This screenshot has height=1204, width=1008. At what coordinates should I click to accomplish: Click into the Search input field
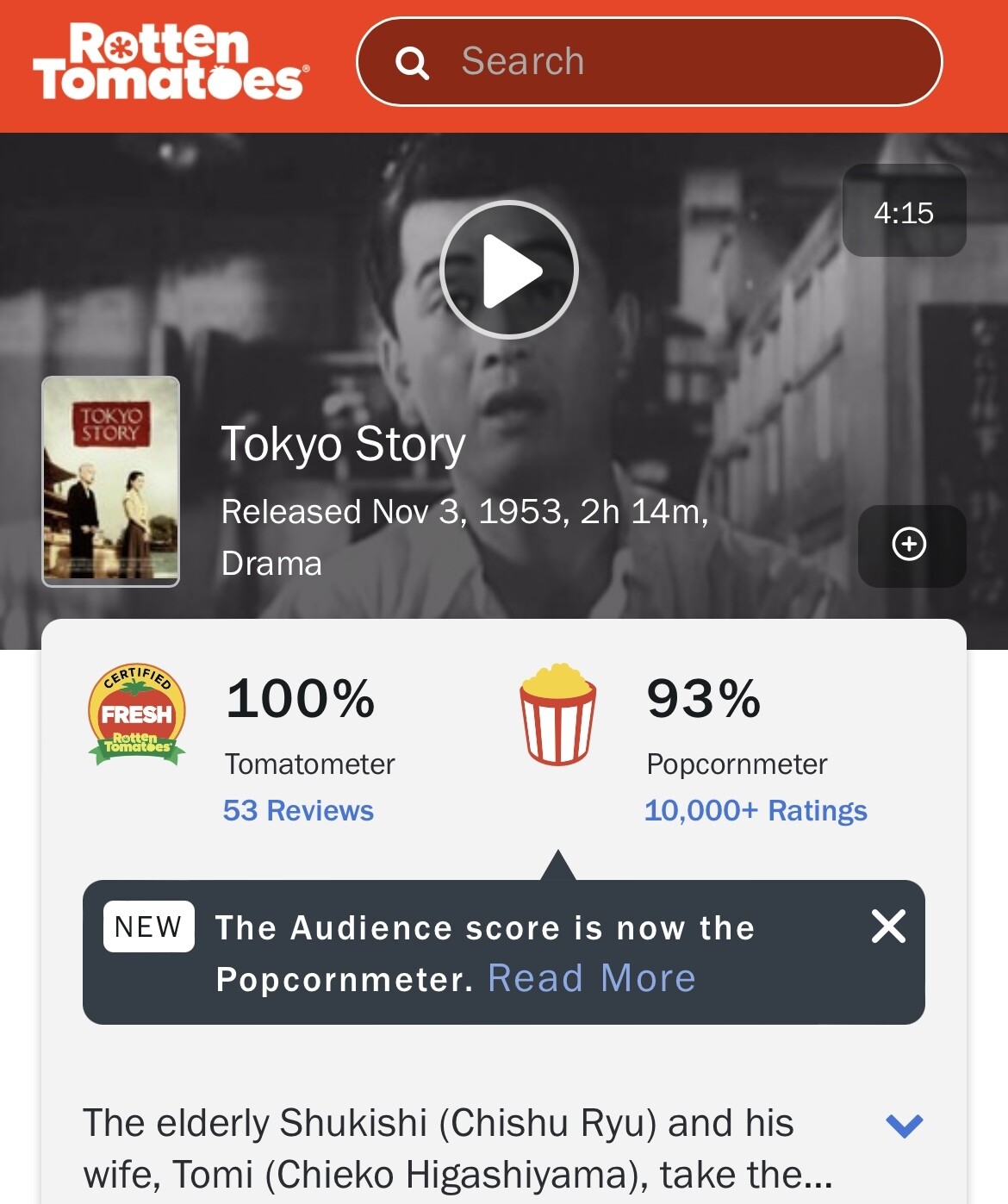[x=649, y=62]
